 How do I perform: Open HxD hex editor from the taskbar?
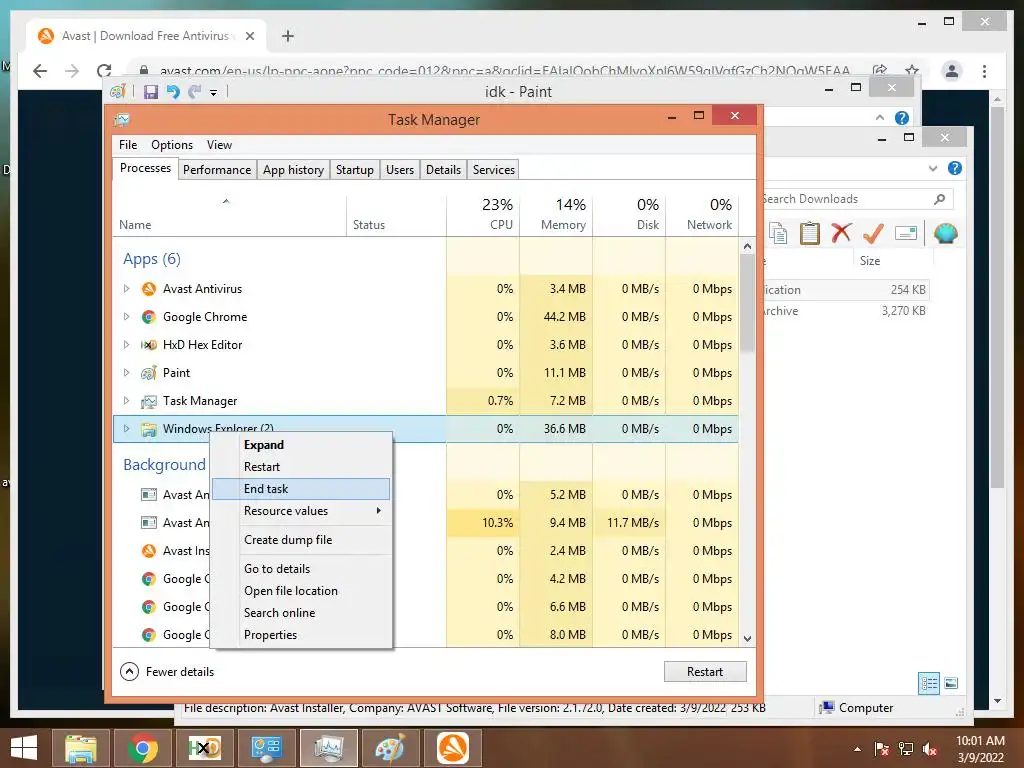(x=204, y=748)
